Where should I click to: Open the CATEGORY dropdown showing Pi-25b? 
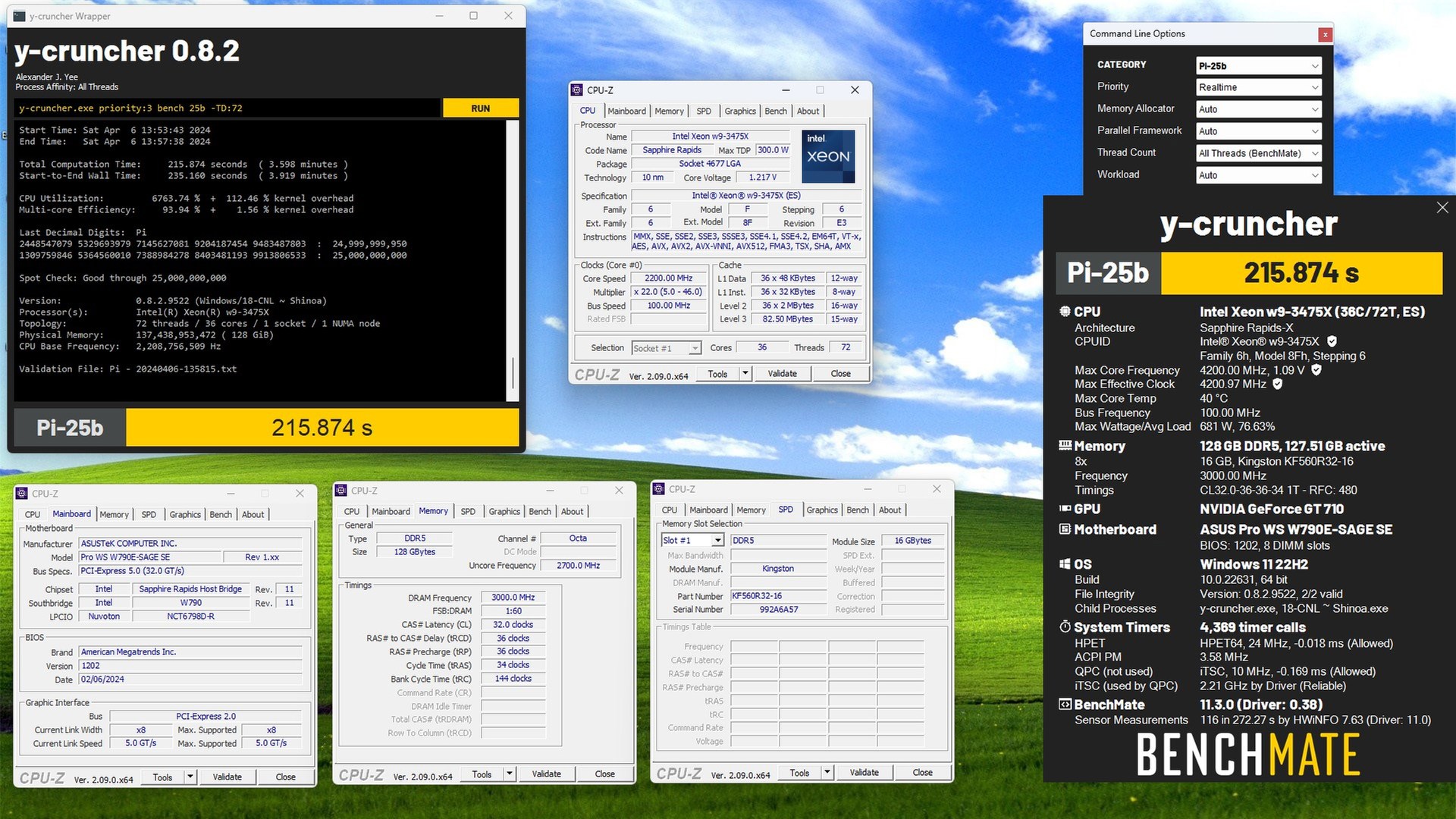coord(1259,66)
